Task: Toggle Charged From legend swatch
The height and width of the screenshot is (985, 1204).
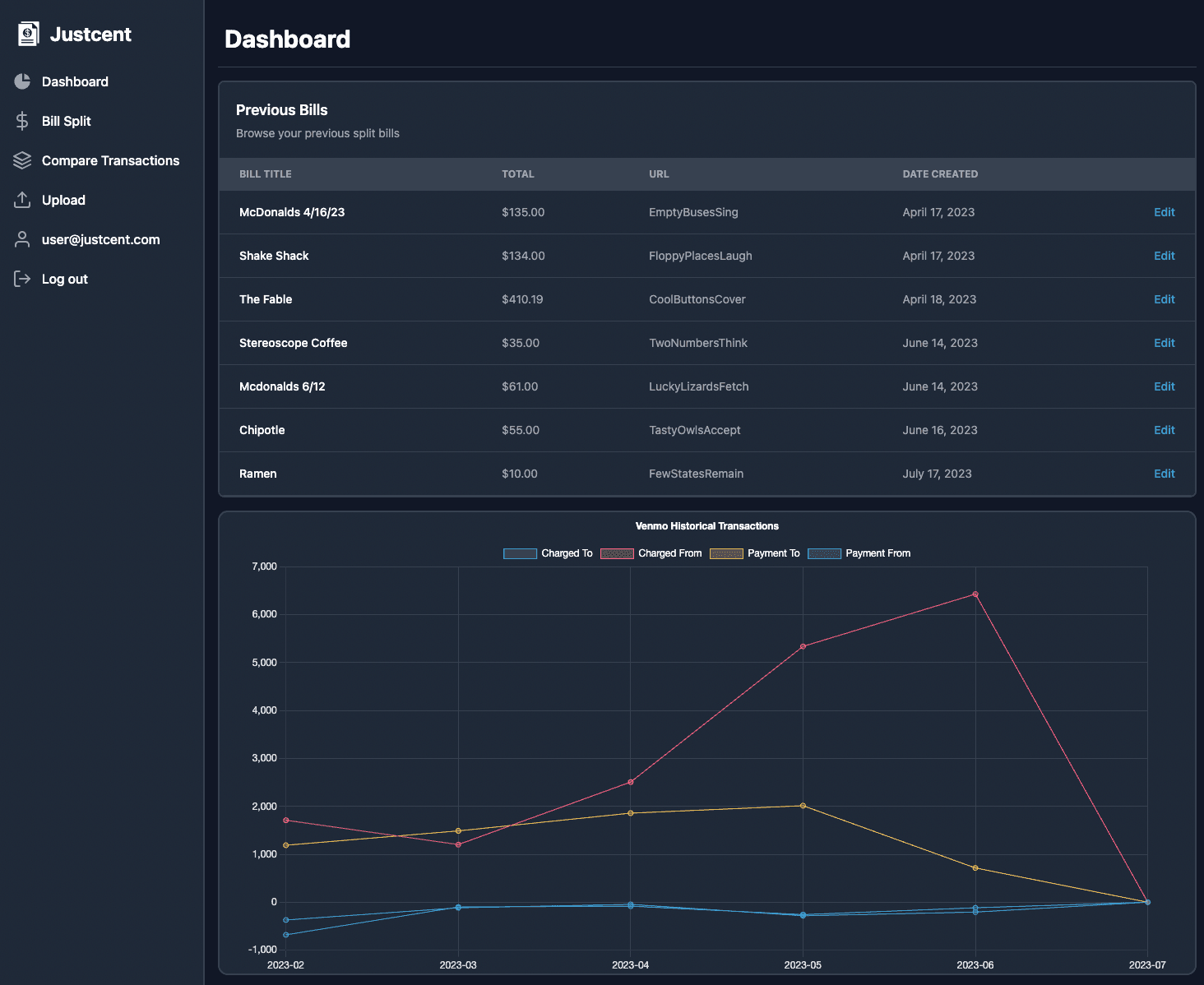Action: 617,553
